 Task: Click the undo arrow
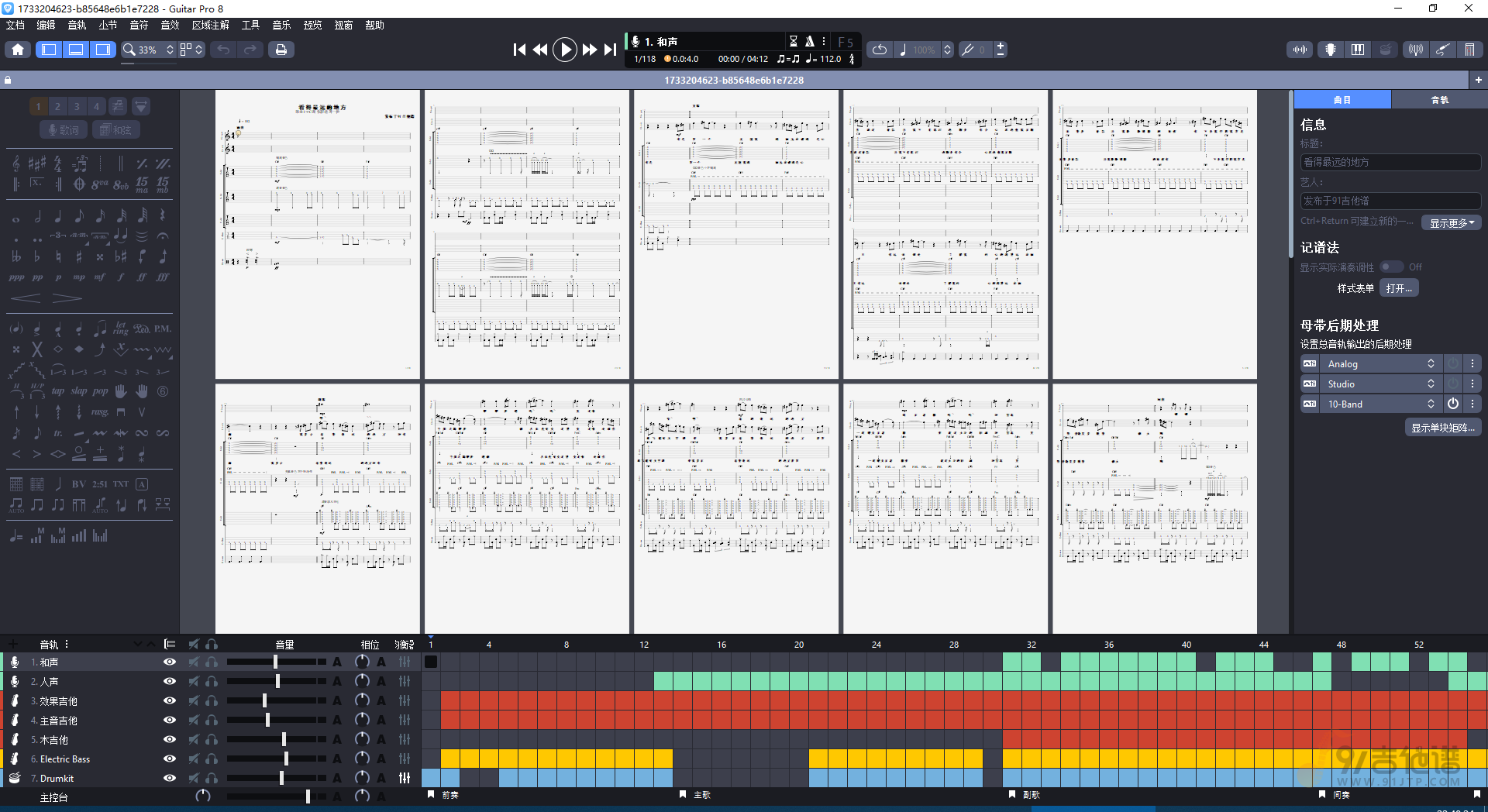click(223, 50)
